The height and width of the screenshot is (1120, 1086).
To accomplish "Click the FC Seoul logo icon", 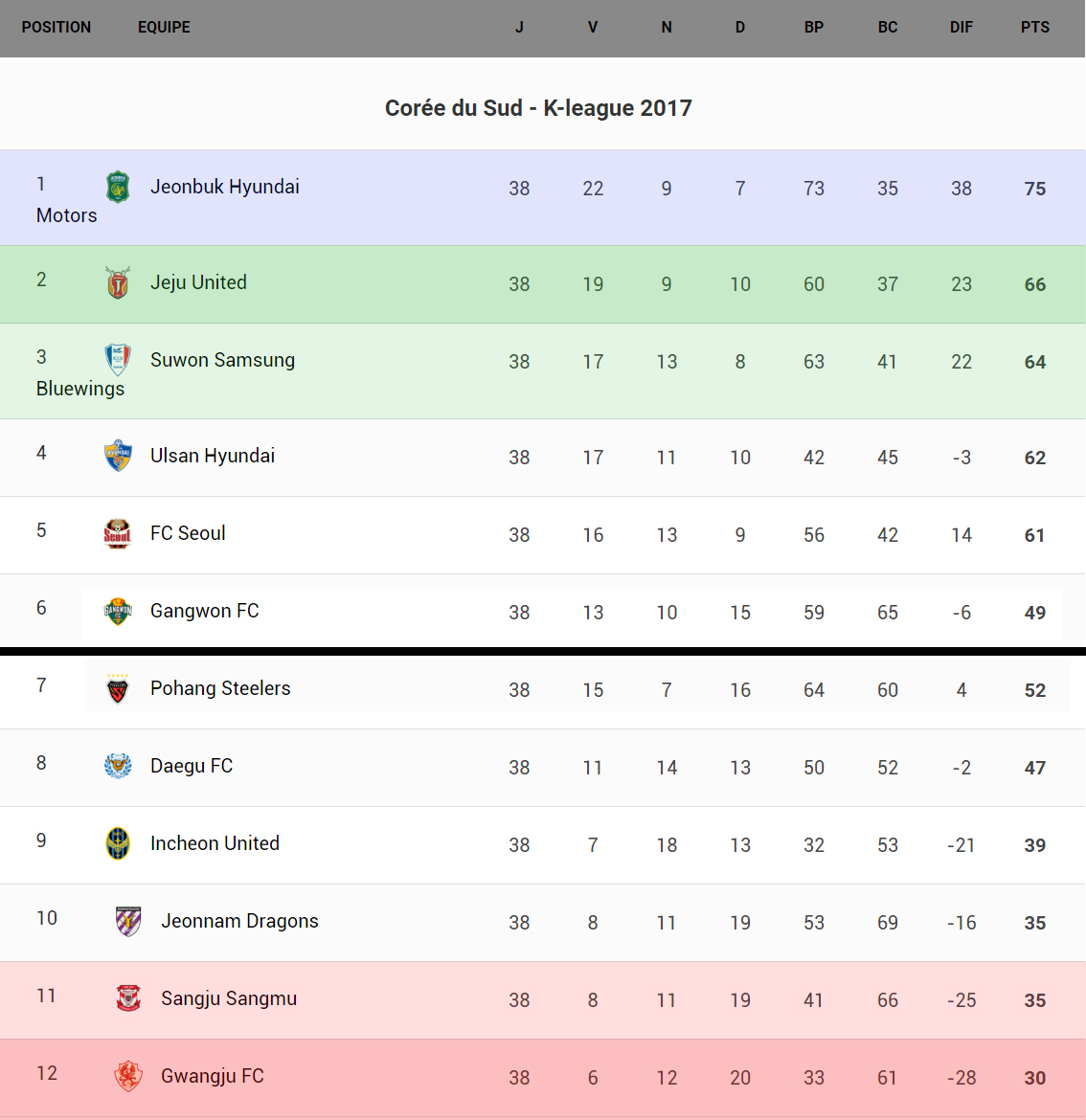I will coord(118,533).
